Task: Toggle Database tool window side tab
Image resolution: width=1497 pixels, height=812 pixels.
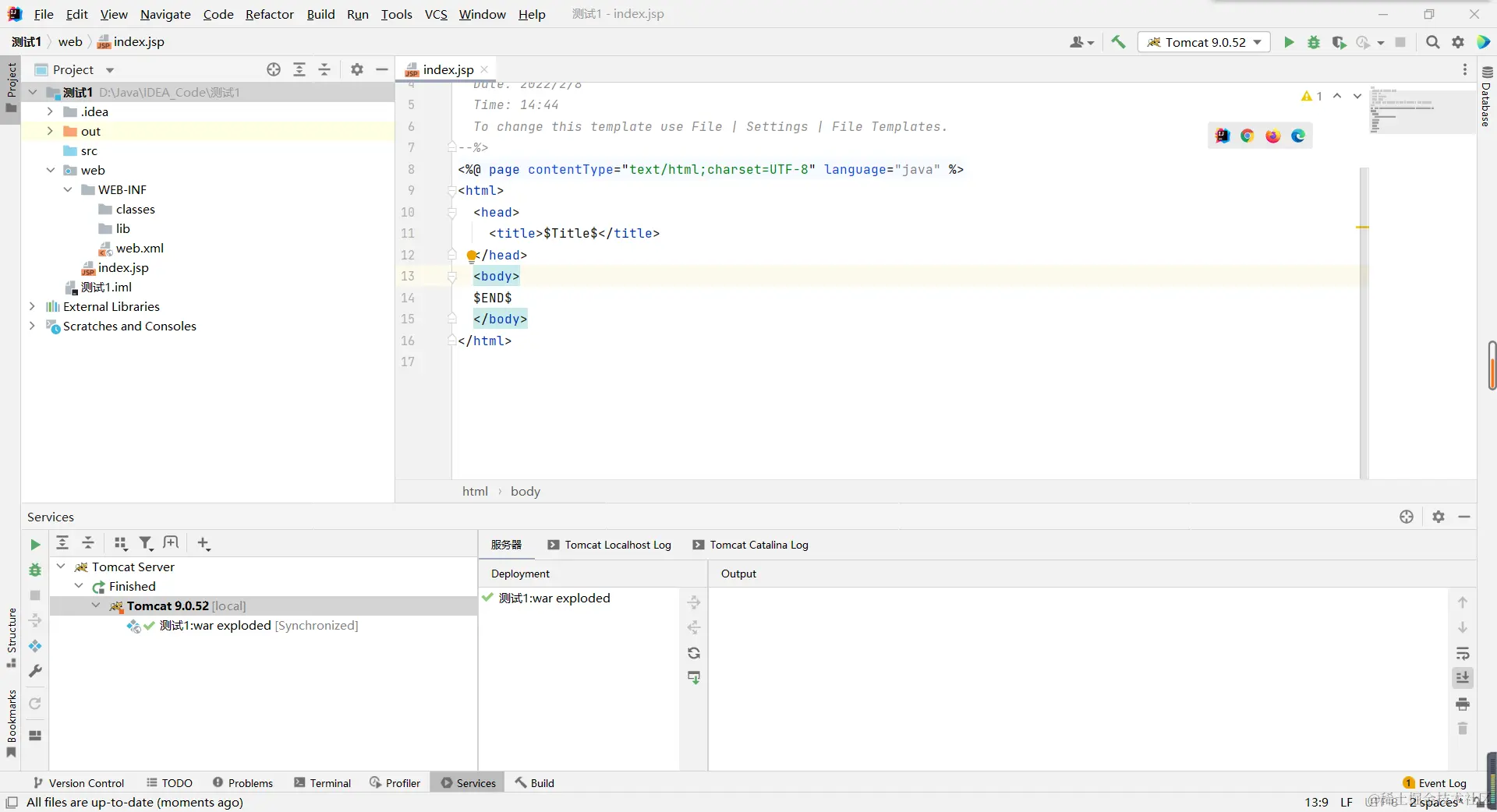Action: pyautogui.click(x=1486, y=96)
